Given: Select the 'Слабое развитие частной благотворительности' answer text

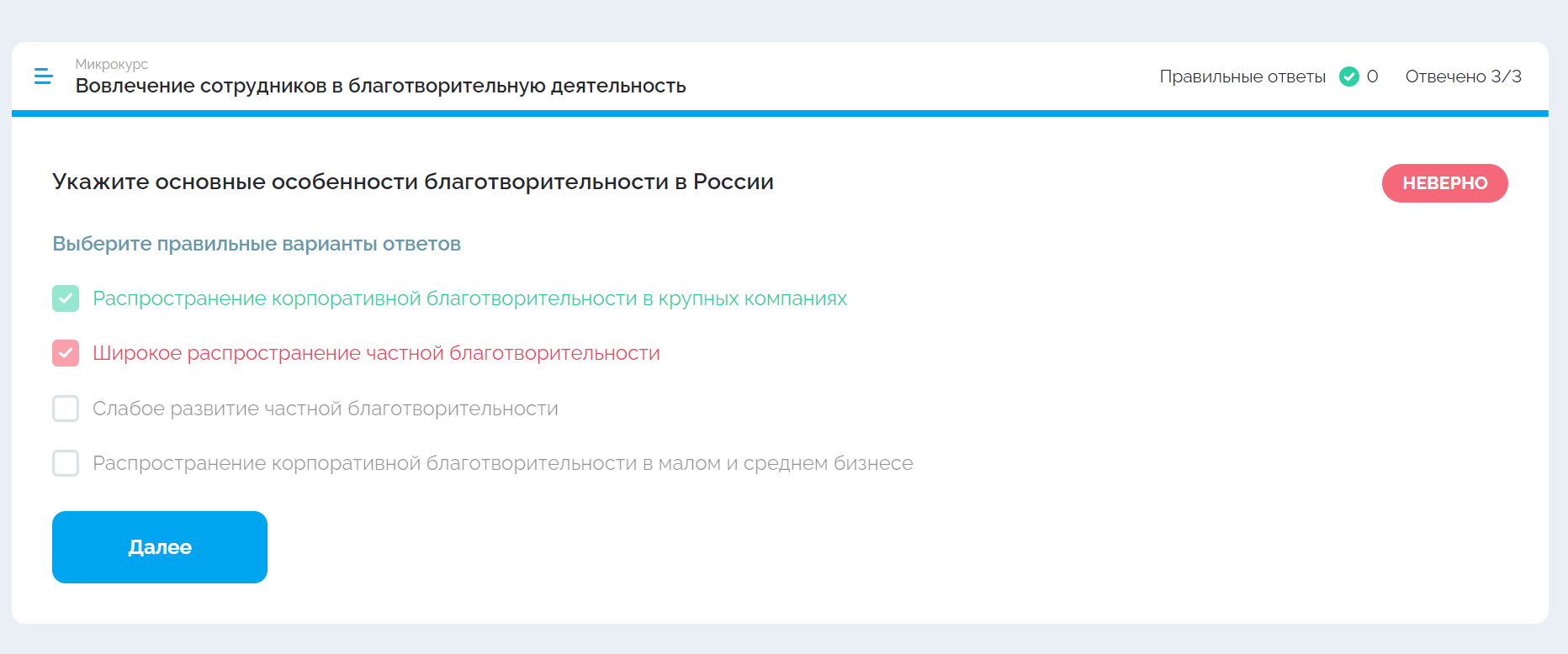Looking at the screenshot, I should [x=326, y=409].
